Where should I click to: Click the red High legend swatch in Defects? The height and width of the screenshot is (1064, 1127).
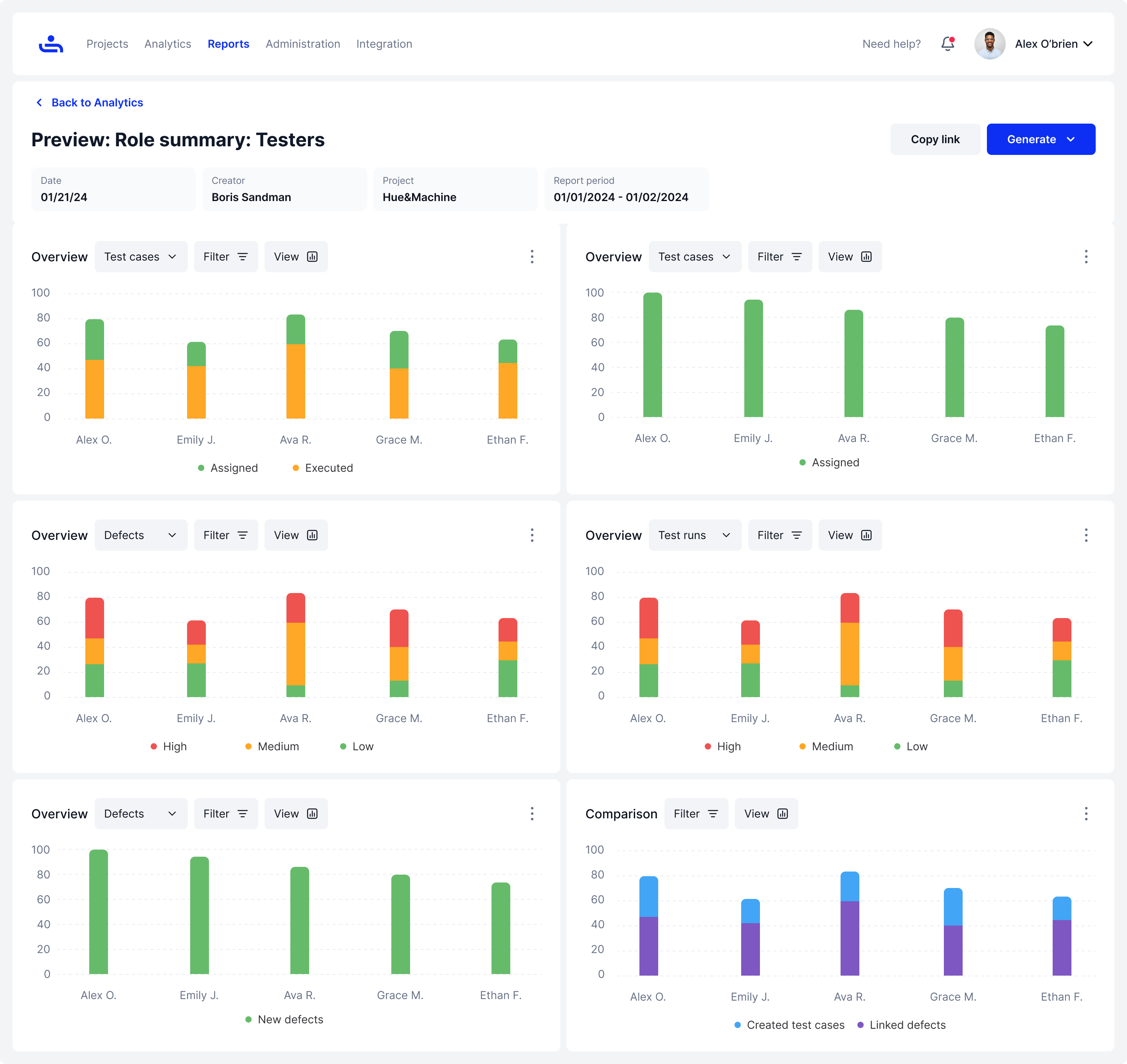(154, 746)
